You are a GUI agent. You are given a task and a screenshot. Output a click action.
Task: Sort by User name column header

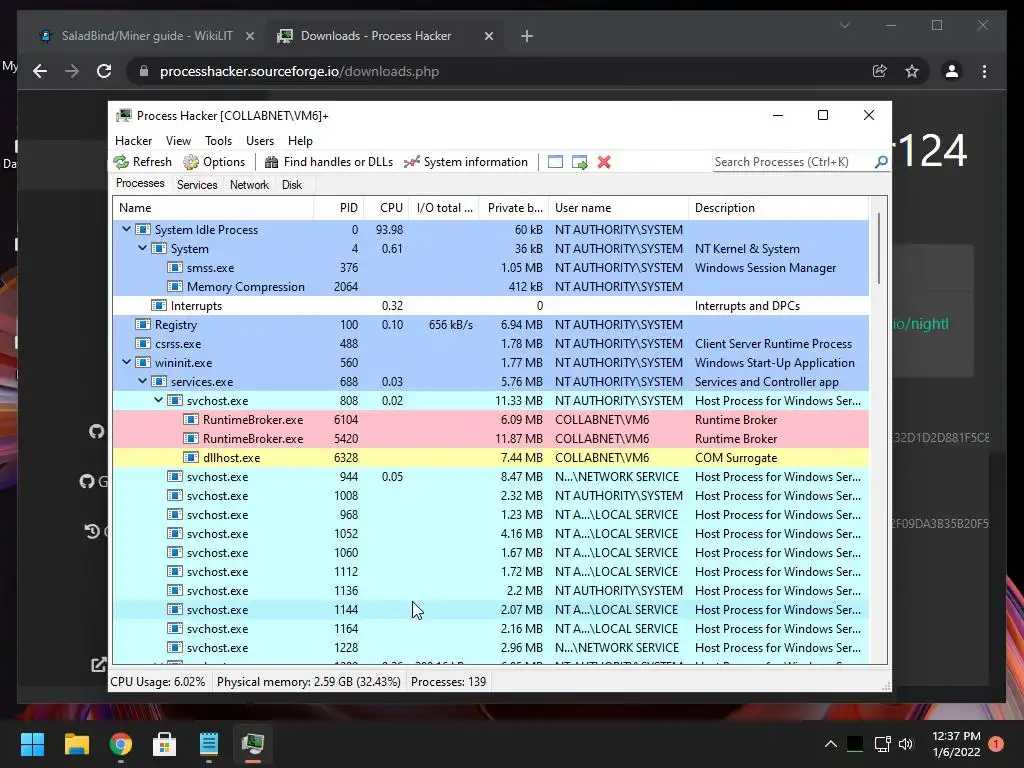point(618,208)
